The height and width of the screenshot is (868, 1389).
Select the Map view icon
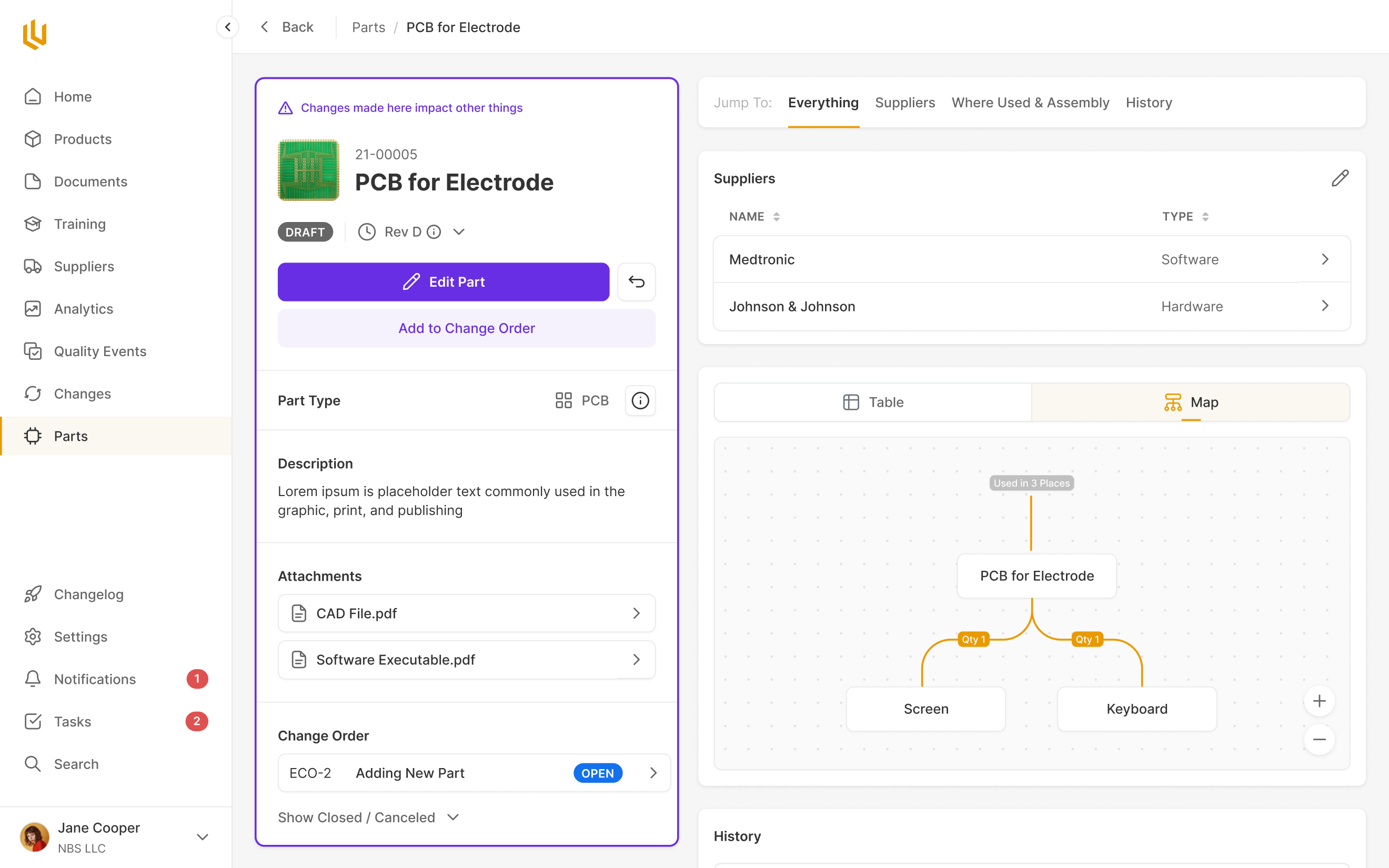click(x=1172, y=402)
